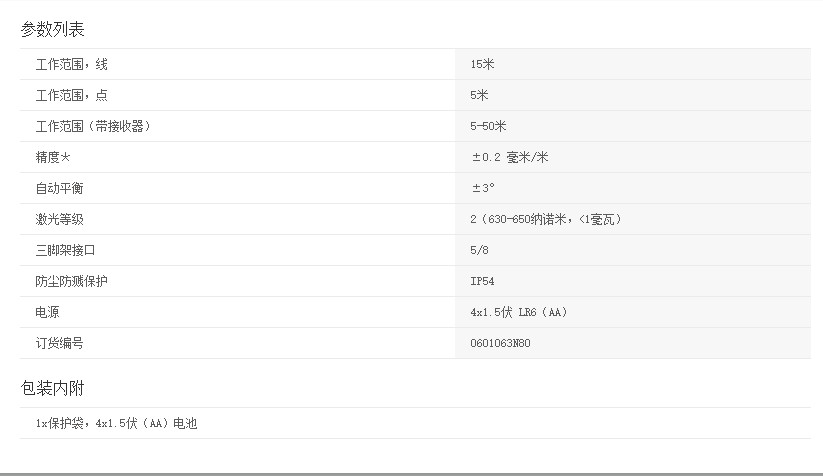Select the 15米 value cell
This screenshot has height=476, width=823.
click(x=483, y=65)
